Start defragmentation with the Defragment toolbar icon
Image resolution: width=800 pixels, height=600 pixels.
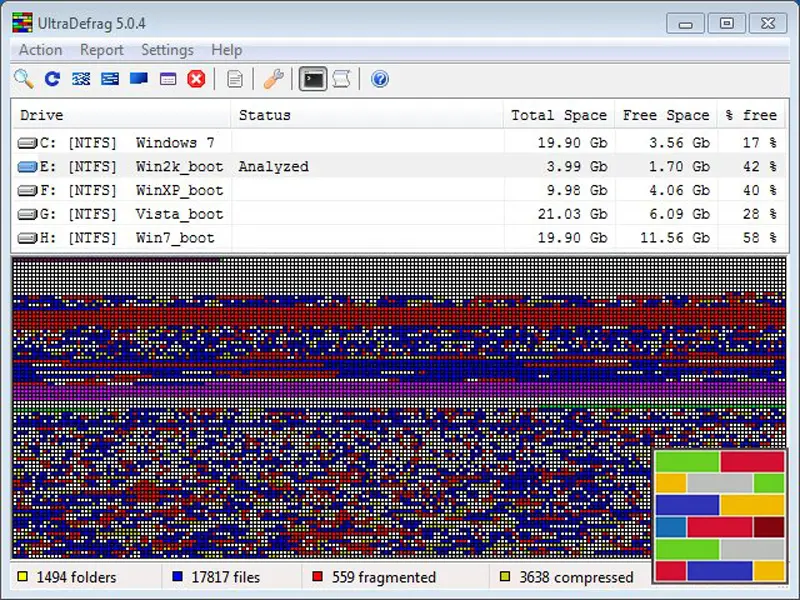(x=81, y=79)
